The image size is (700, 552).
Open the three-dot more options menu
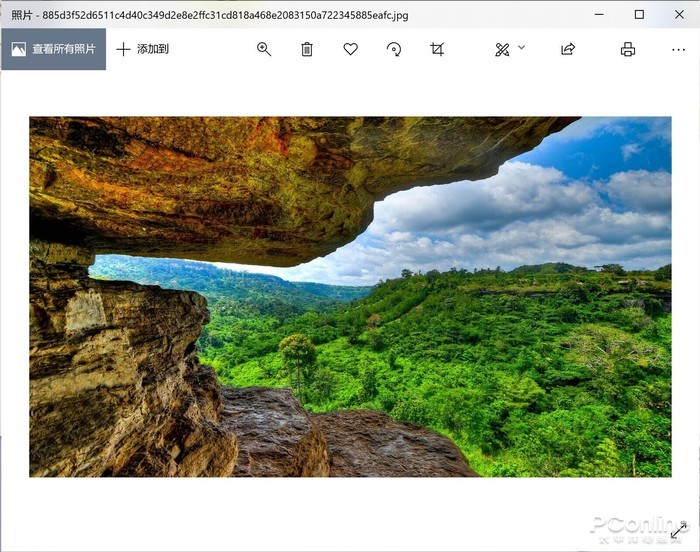pos(678,49)
